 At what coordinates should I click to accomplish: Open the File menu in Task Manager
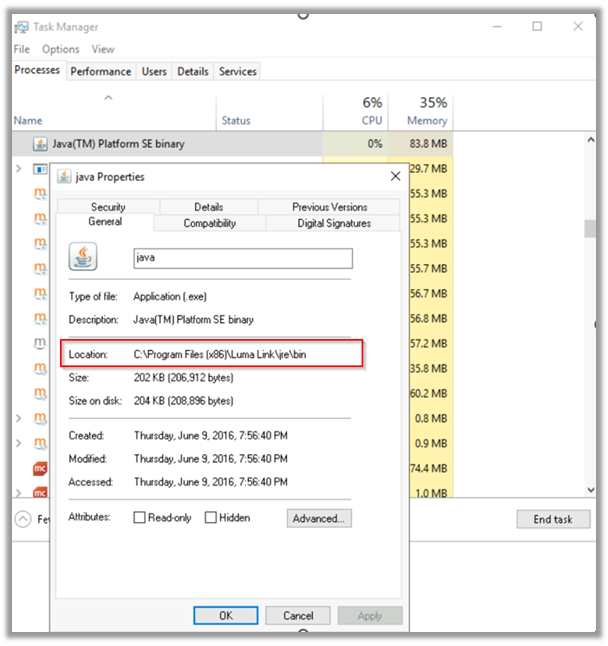click(x=21, y=49)
